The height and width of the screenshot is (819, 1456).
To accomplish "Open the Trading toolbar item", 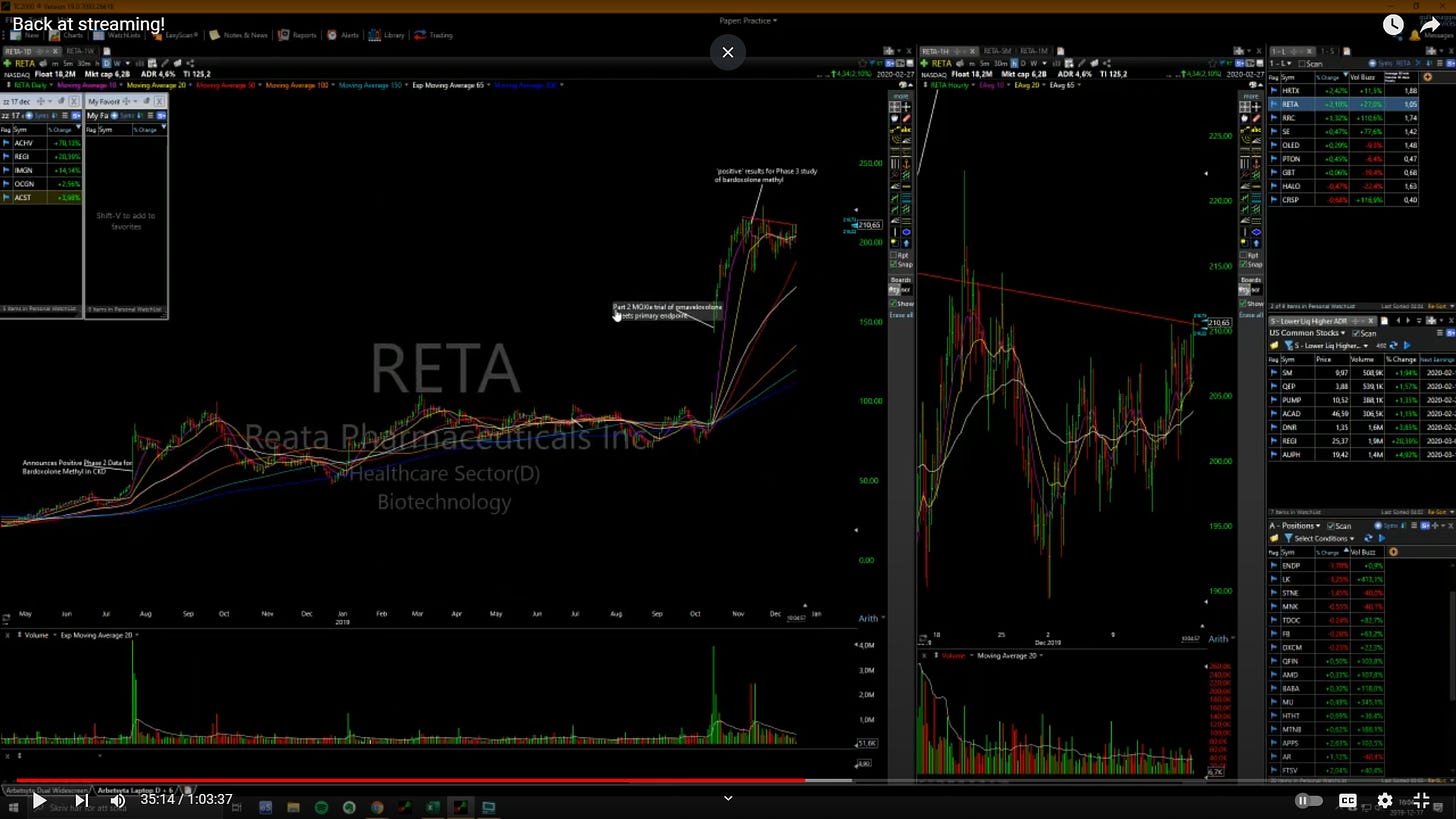I will click(433, 35).
